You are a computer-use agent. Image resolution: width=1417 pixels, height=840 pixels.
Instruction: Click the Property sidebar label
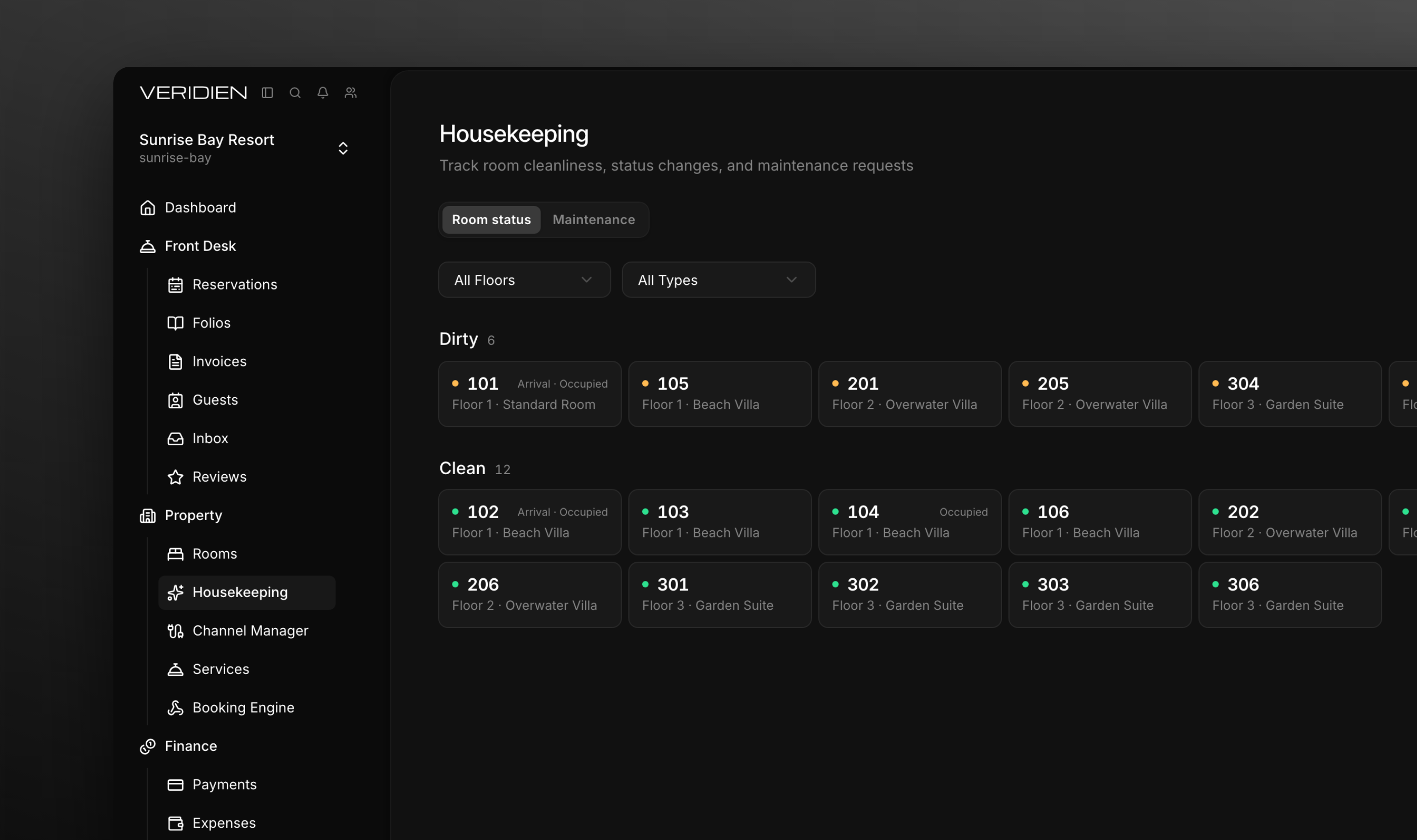pyautogui.click(x=193, y=516)
